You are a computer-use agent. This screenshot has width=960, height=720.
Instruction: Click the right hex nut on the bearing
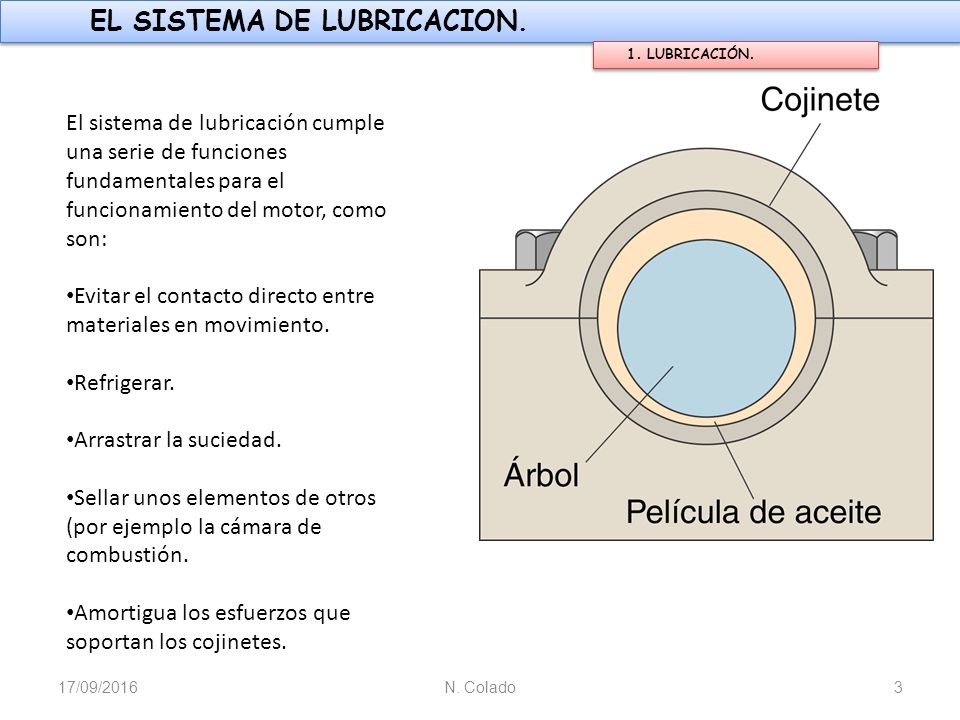(x=877, y=250)
